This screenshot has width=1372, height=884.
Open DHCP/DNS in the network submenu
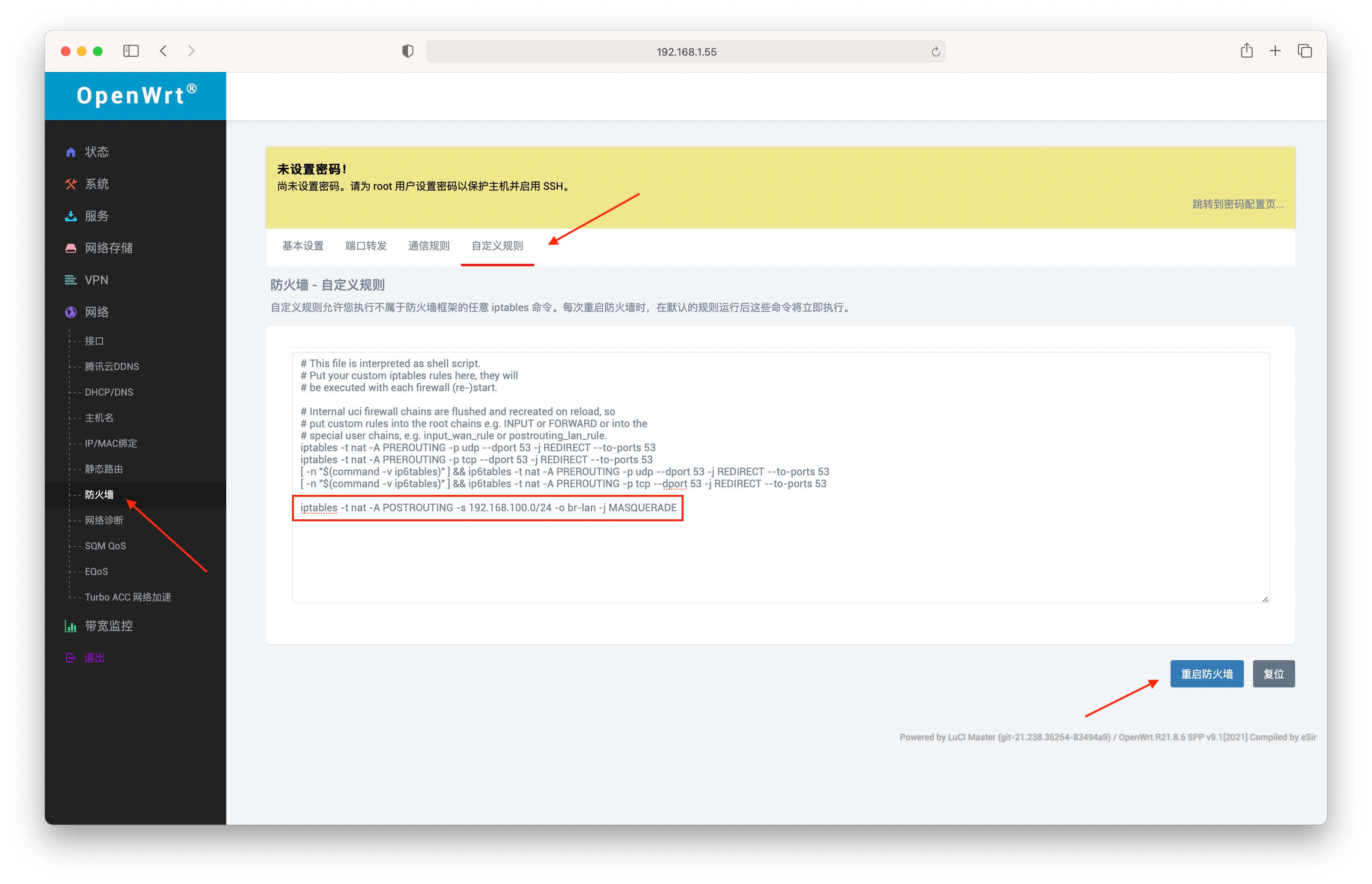pyautogui.click(x=109, y=392)
